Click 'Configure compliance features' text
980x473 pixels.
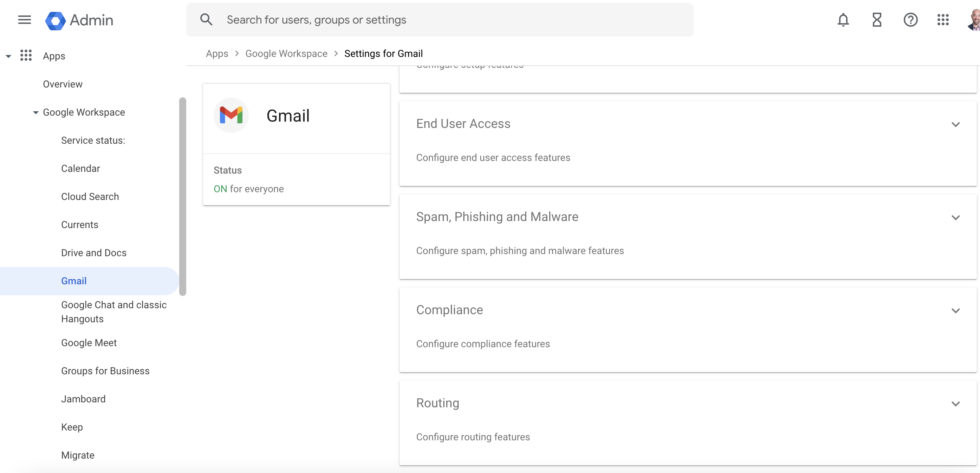483,344
